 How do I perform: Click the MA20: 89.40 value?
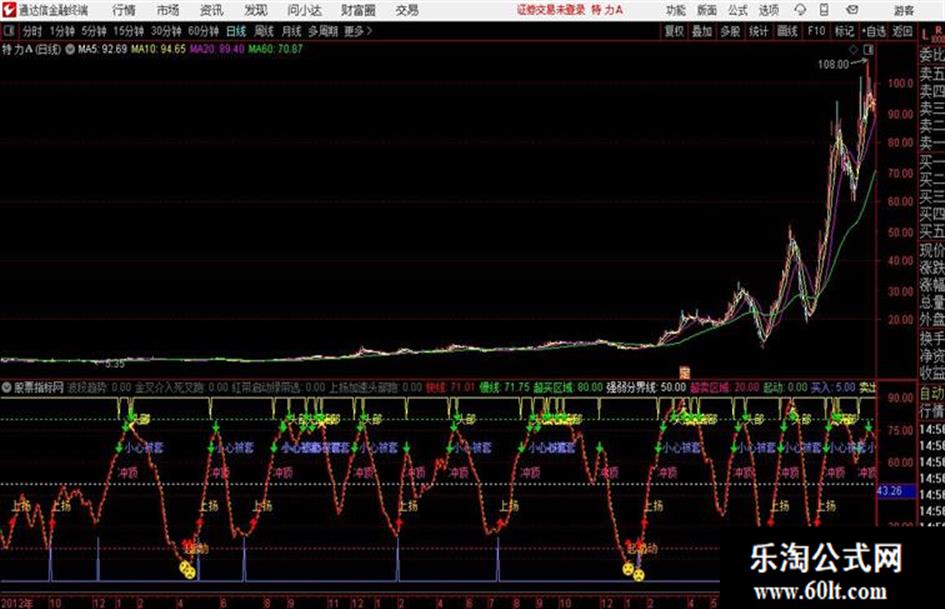(x=217, y=49)
